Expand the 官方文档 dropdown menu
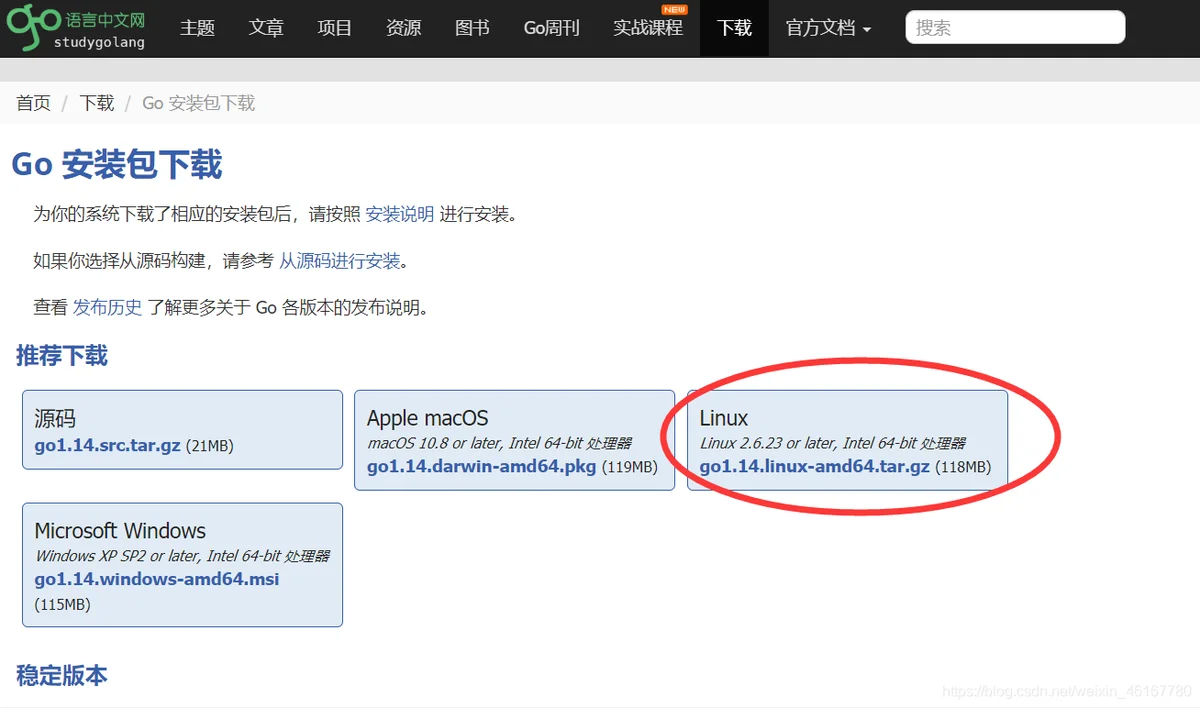This screenshot has height=708, width=1200. [828, 28]
